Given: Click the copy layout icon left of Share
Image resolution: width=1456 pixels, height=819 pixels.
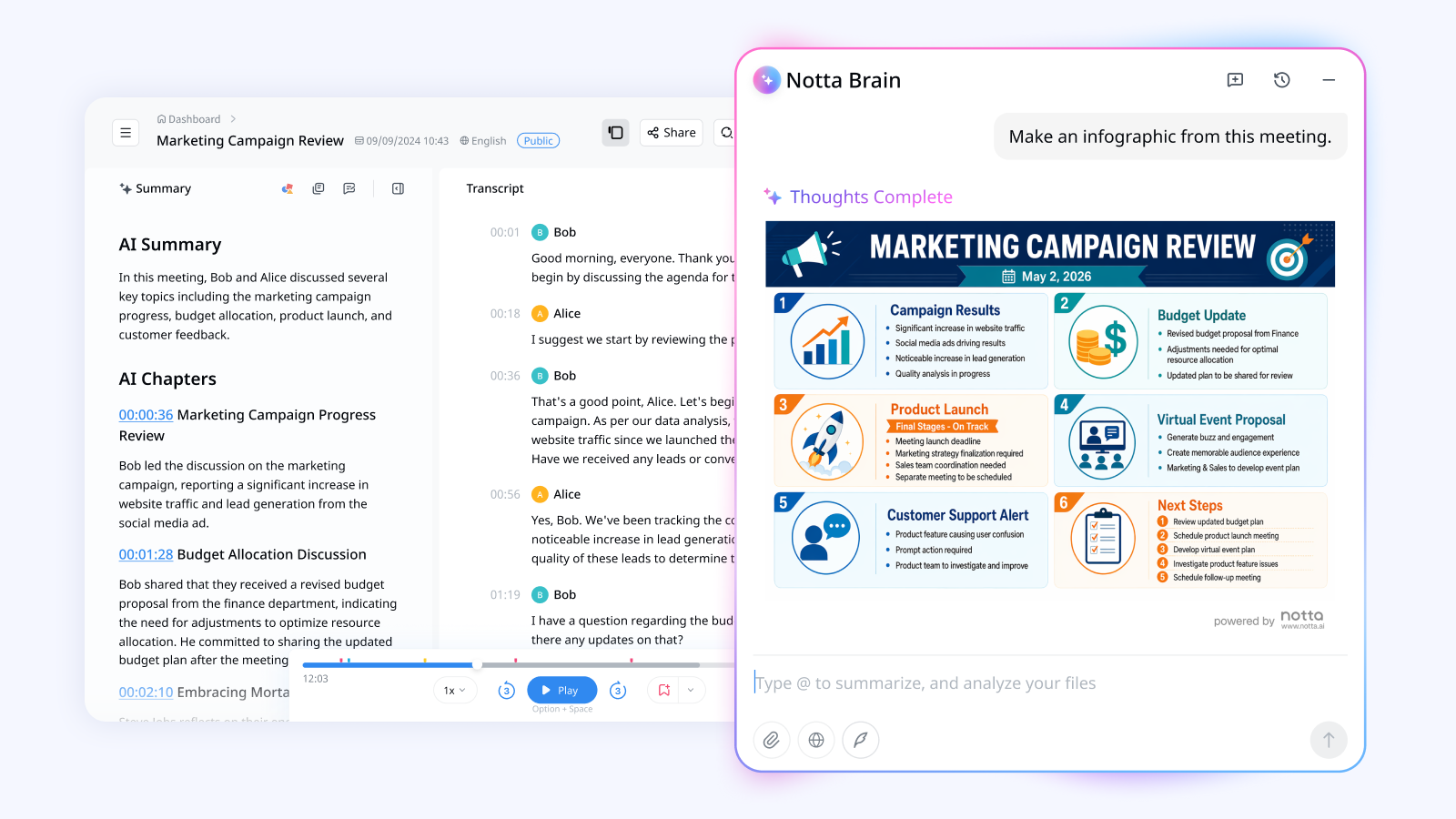Looking at the screenshot, I should pos(615,133).
